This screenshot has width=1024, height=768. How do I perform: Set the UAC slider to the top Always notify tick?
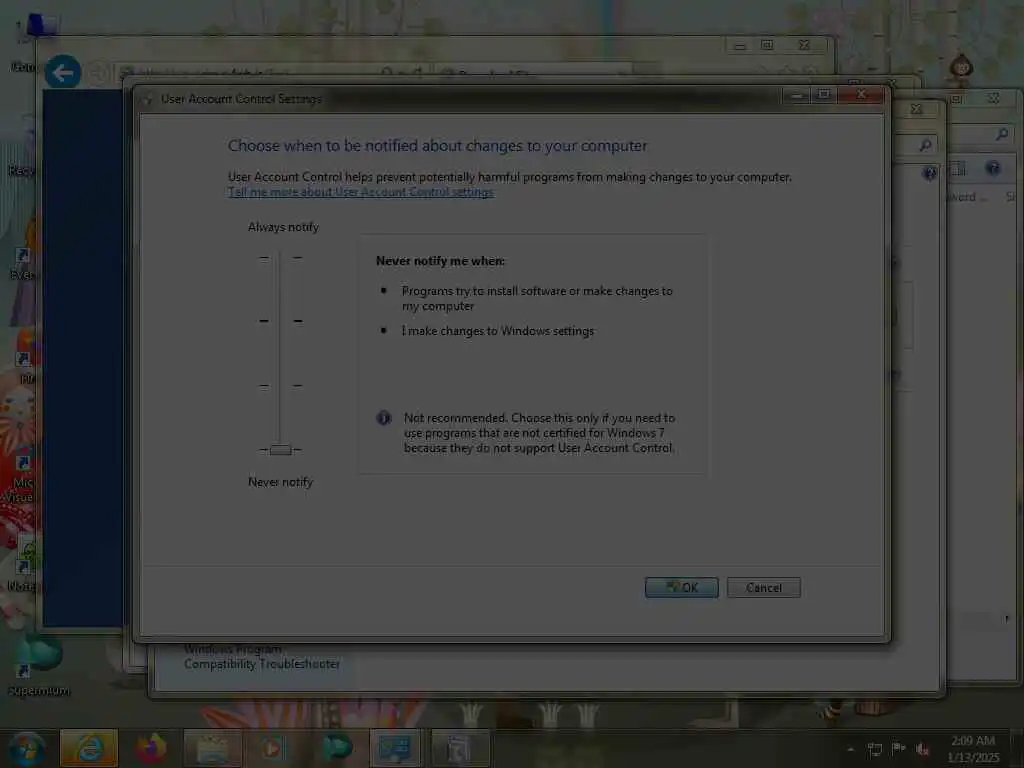coord(280,258)
